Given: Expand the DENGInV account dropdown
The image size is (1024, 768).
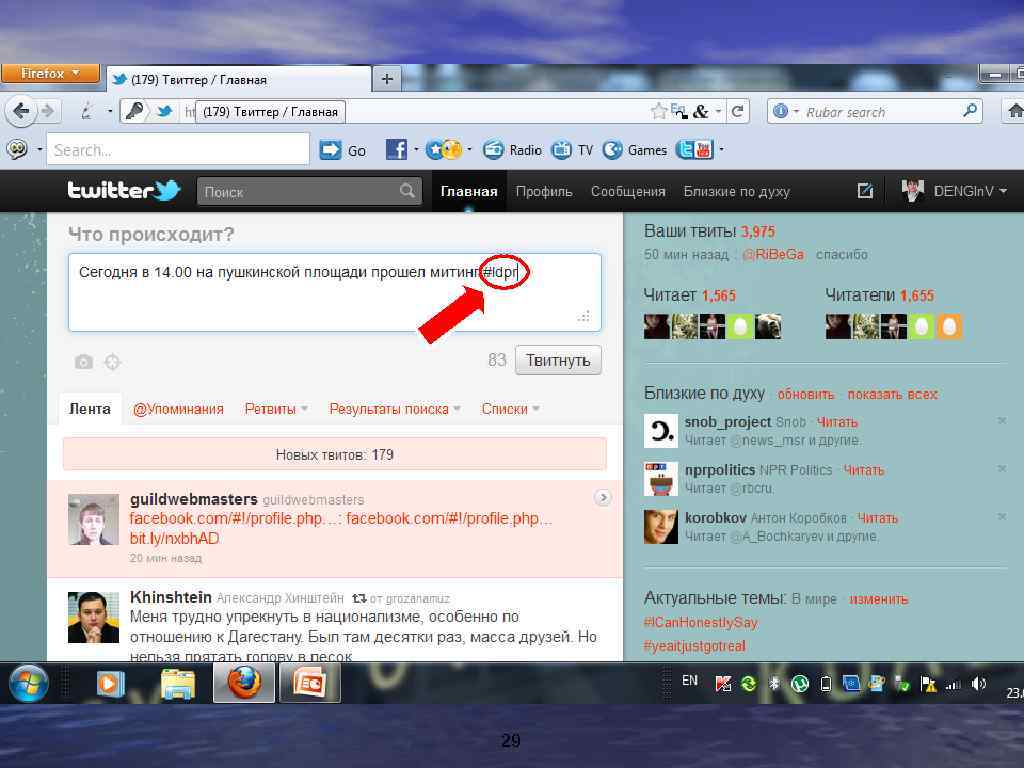Looking at the screenshot, I should point(1003,191).
